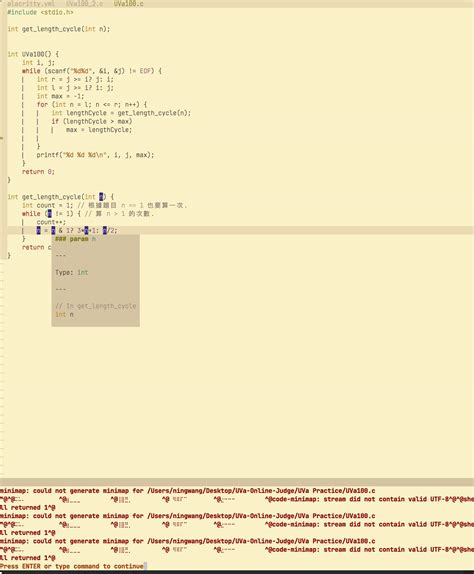Click 'Press ENTER or type command to continue' prompt
Image resolution: width=474 pixels, height=574 pixels.
pyautogui.click(x=72, y=566)
